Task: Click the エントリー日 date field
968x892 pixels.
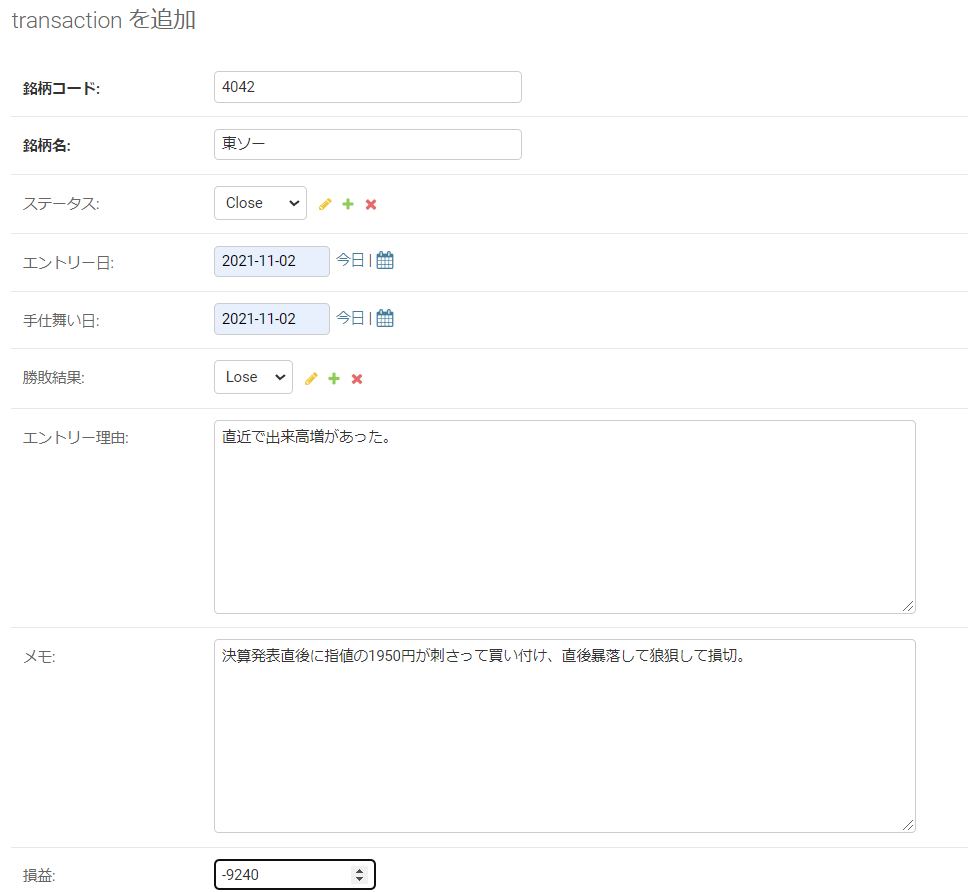Action: (272, 261)
